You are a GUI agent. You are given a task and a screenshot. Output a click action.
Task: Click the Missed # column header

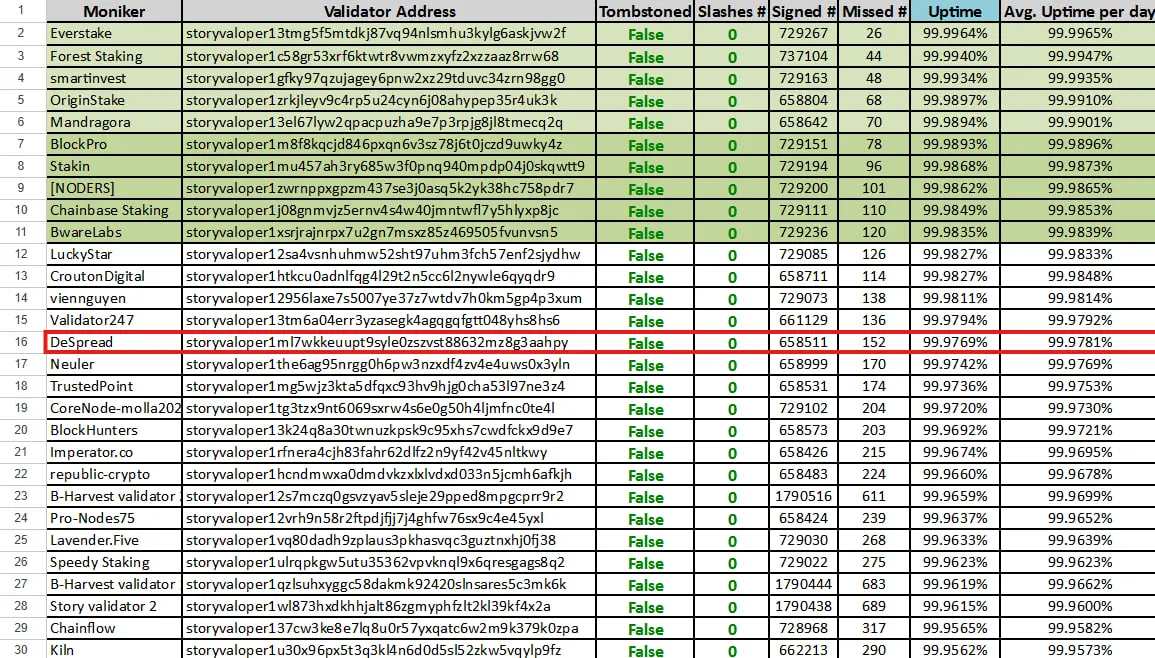874,11
